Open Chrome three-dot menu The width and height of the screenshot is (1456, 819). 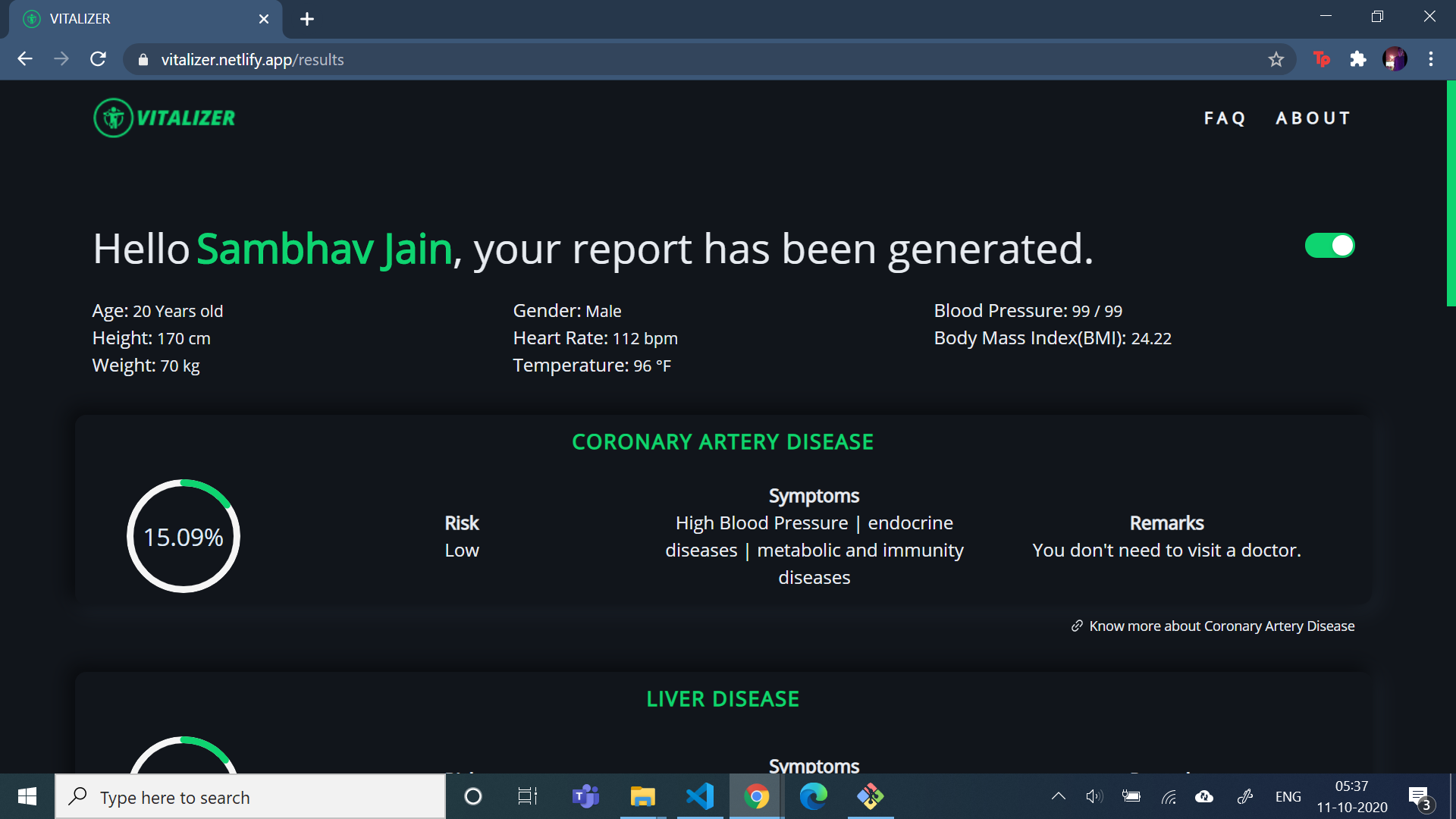pos(1430,59)
